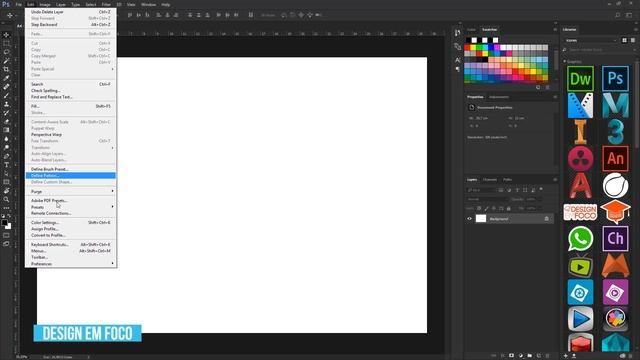The height and width of the screenshot is (360, 640).
Task: Click the WhatsApp library graphic
Action: click(580, 239)
